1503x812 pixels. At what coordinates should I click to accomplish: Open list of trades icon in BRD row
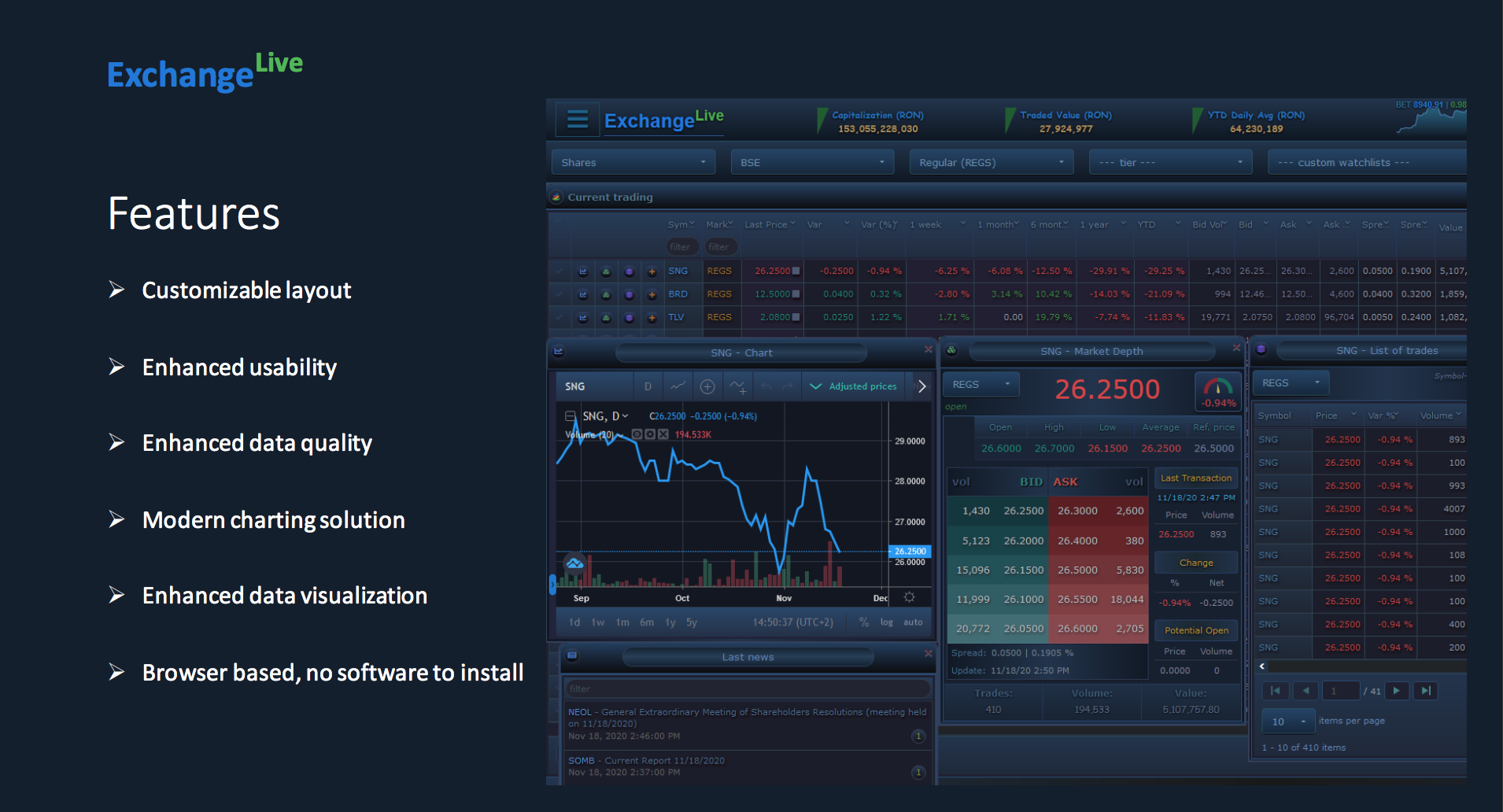[x=629, y=295]
